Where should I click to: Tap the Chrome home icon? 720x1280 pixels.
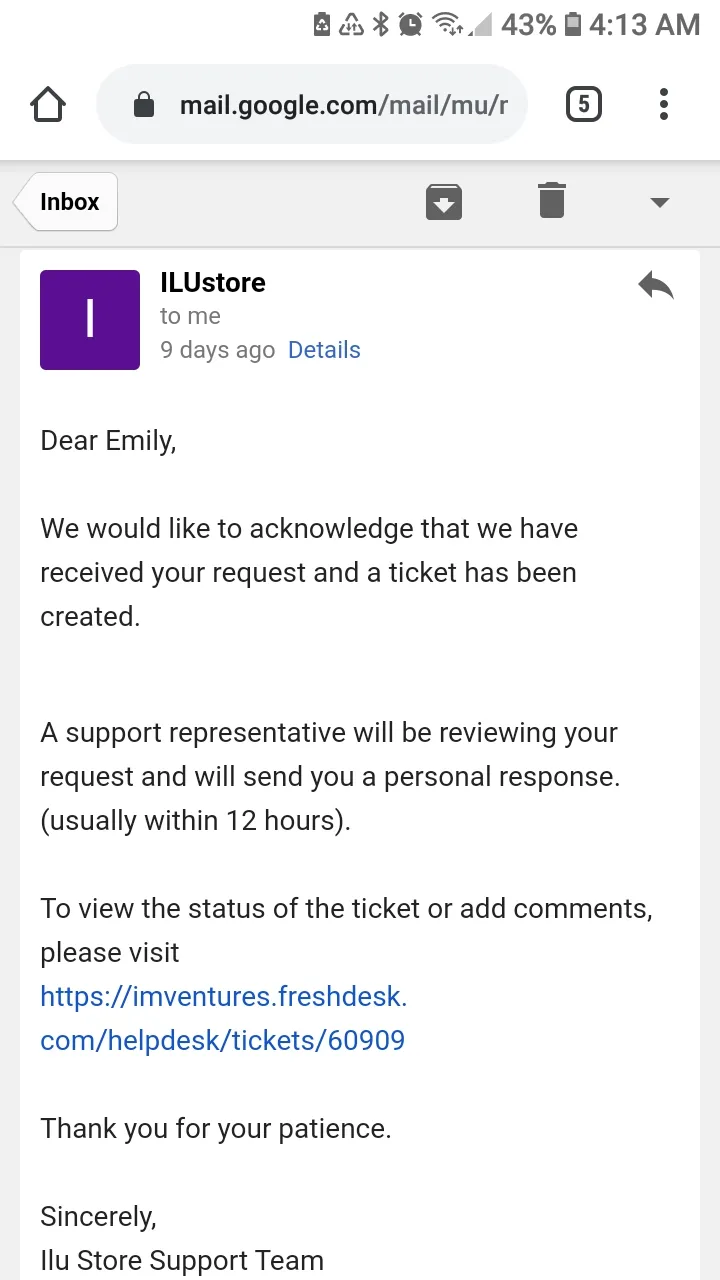click(x=48, y=104)
